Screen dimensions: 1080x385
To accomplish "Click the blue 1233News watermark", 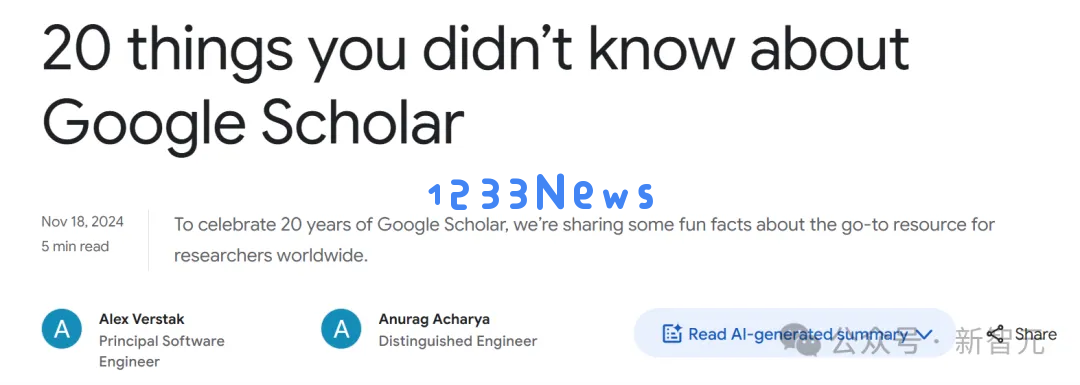I will coord(541,192).
